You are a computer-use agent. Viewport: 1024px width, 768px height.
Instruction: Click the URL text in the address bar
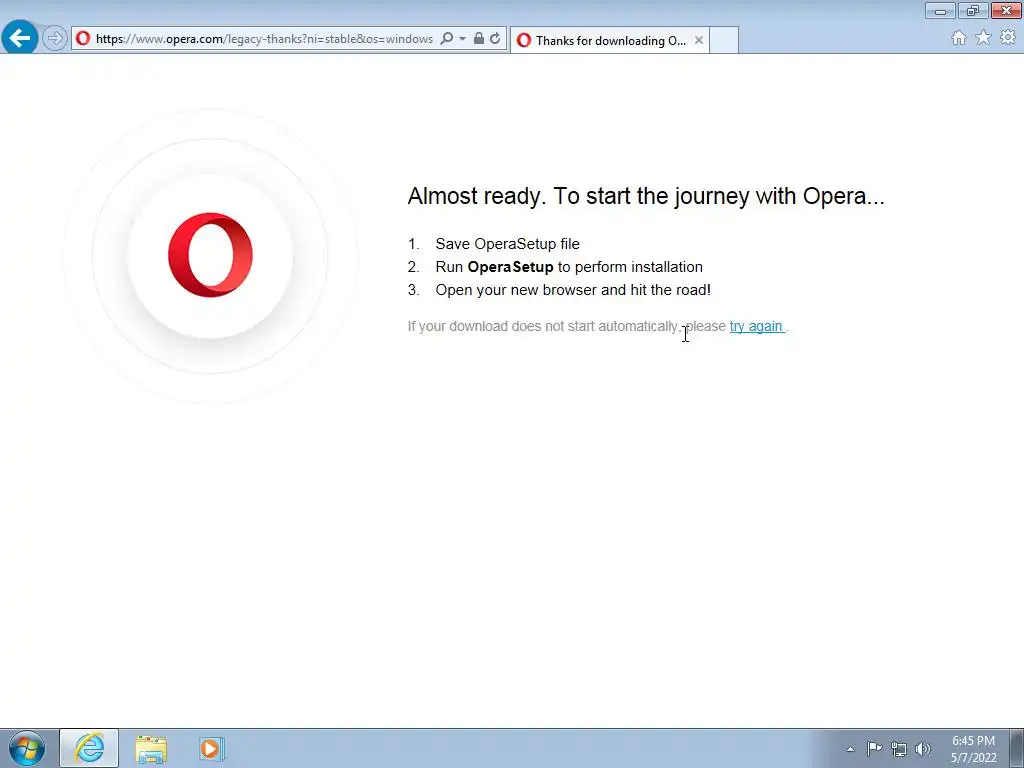tap(264, 39)
